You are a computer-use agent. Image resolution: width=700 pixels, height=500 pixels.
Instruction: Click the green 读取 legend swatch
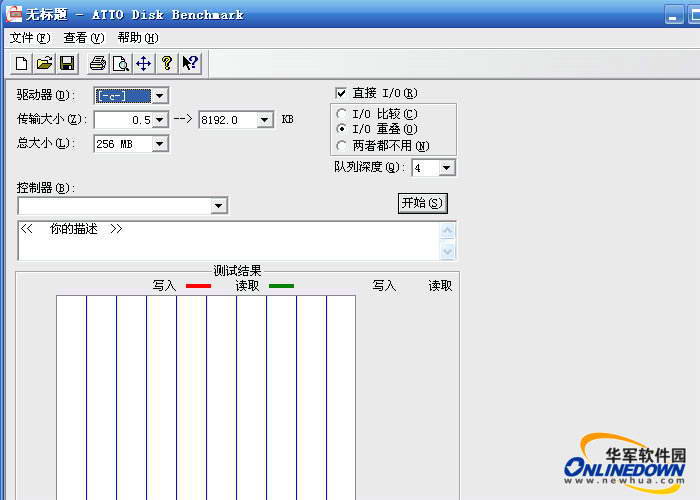(x=281, y=286)
